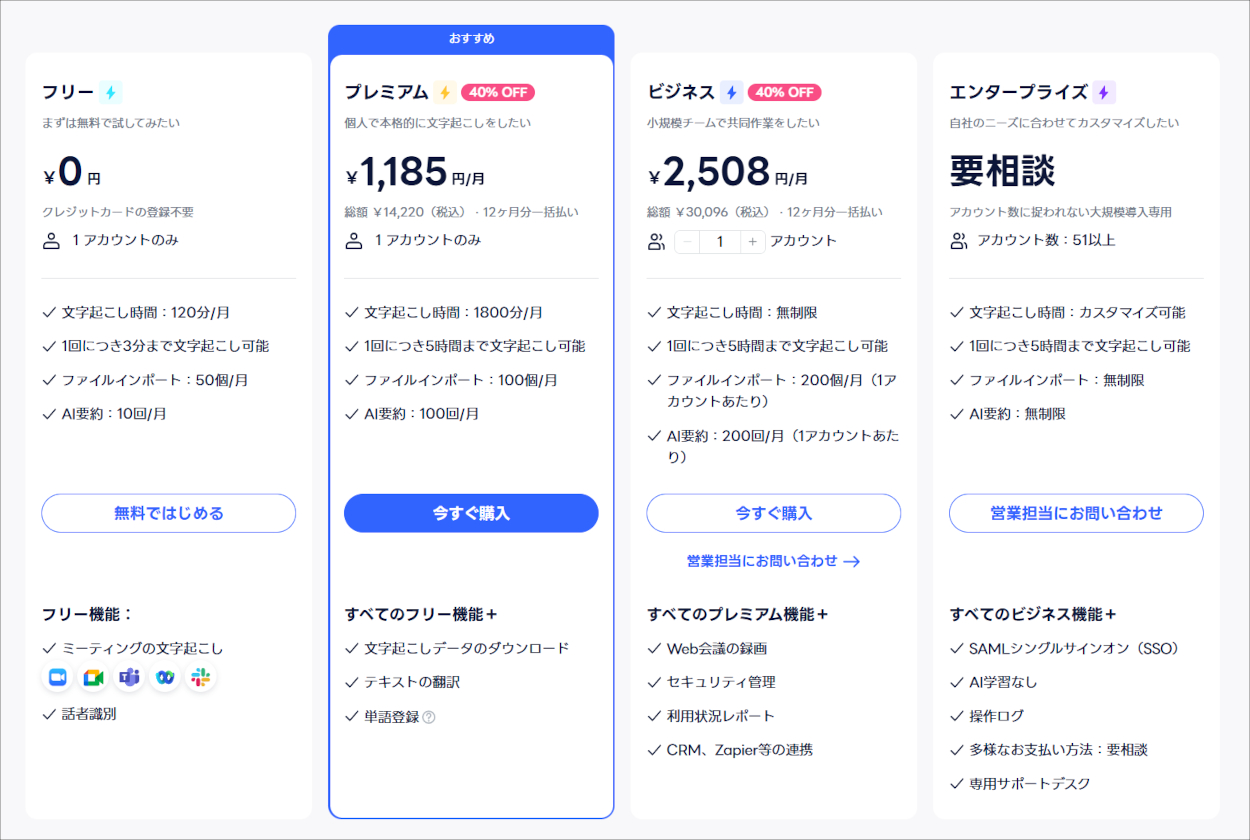Click the account person icon in the Business plan

click(658, 240)
